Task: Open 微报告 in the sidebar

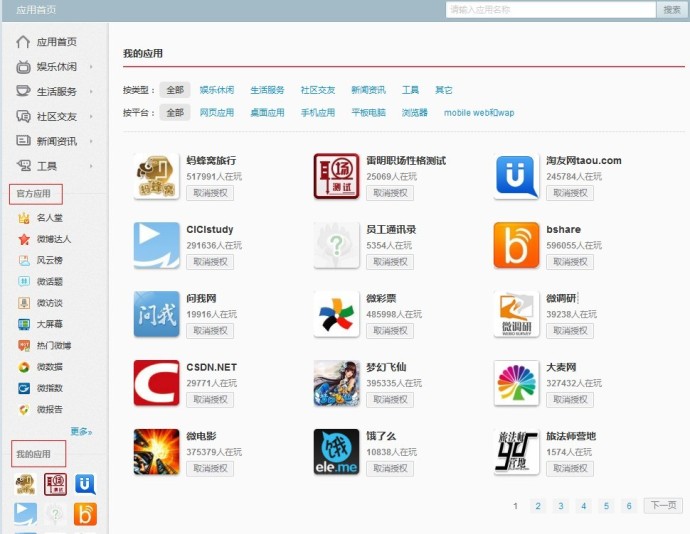Action: tap(40, 409)
